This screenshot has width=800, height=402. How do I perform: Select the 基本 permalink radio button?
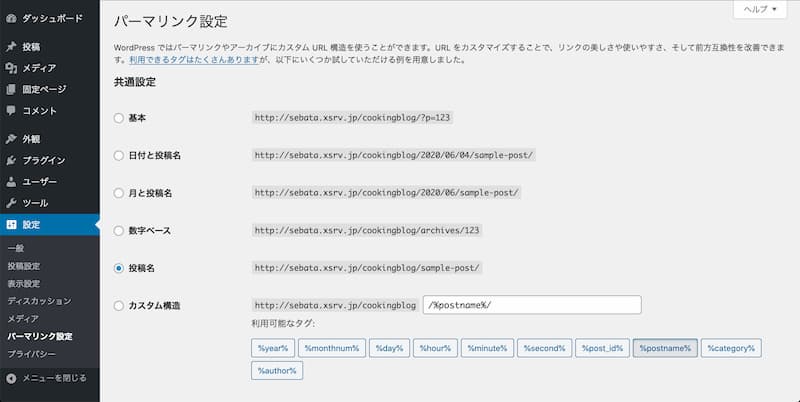(119, 118)
